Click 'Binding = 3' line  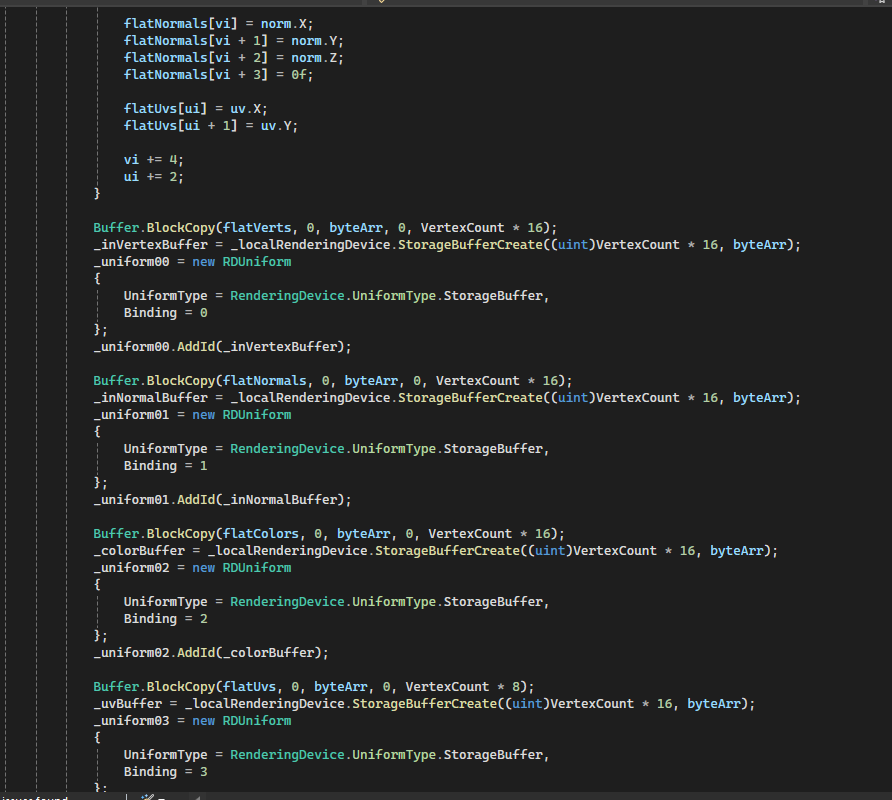click(166, 772)
